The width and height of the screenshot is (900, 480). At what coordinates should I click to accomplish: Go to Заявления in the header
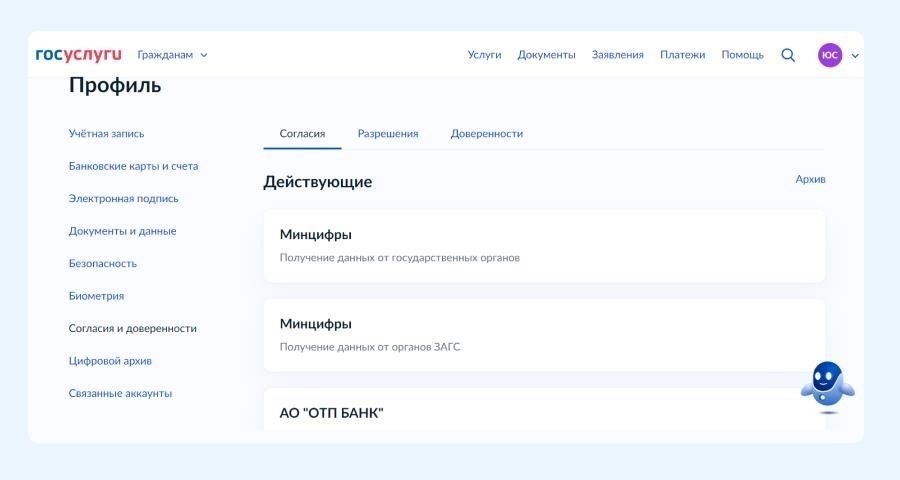pyautogui.click(x=617, y=55)
